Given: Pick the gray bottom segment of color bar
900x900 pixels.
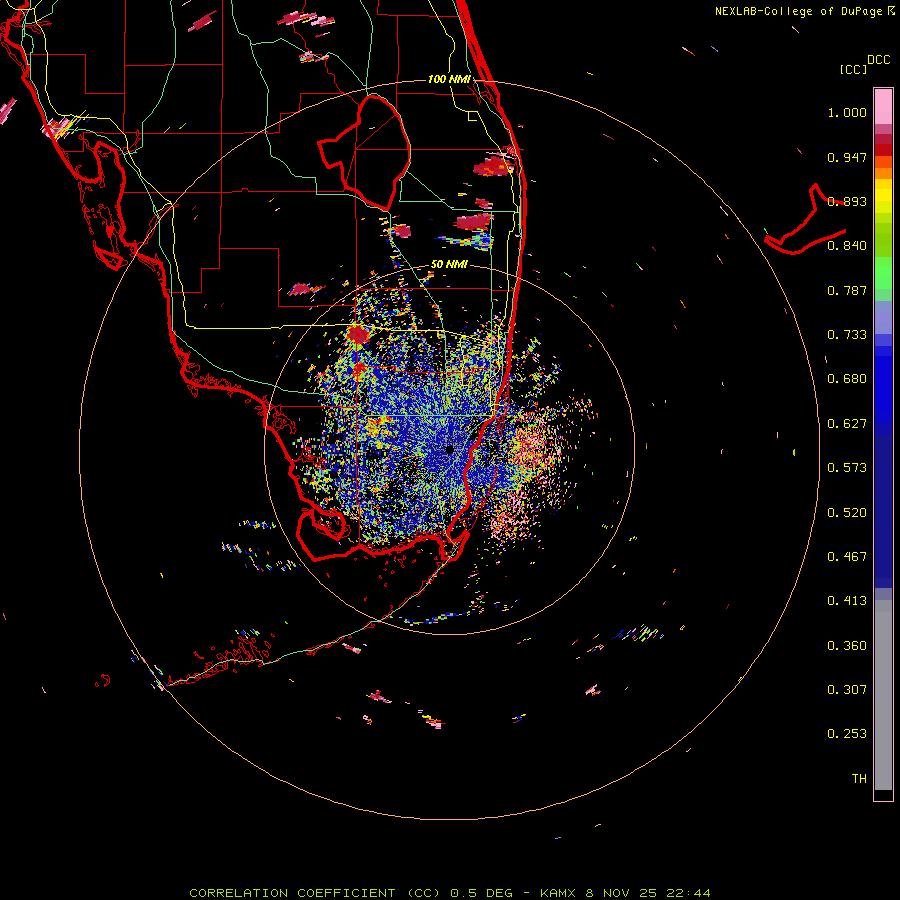Looking at the screenshot, I should click(883, 695).
